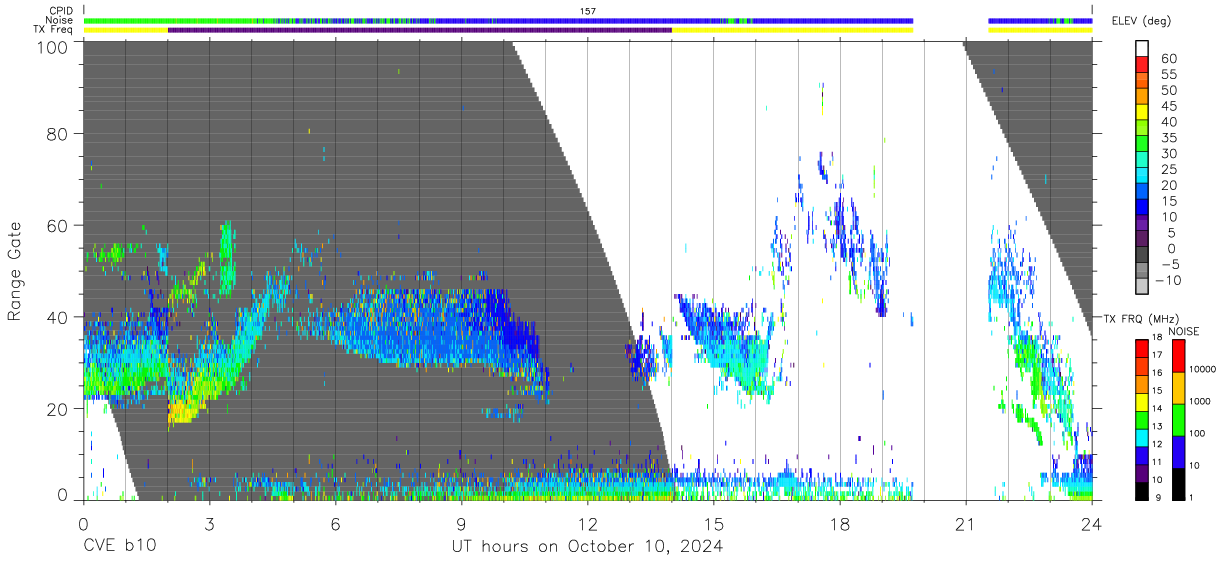Click the Noise strip segment after hour 21
The height and width of the screenshot is (567, 1228).
pyautogui.click(x=1040, y=20)
